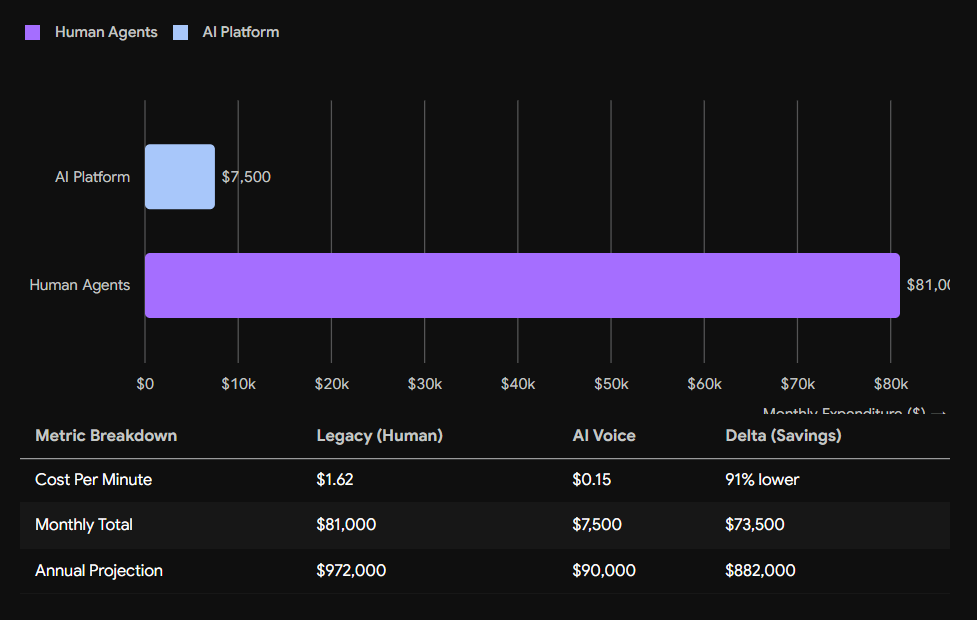Click the Legacy (Human) column header

[x=379, y=436]
